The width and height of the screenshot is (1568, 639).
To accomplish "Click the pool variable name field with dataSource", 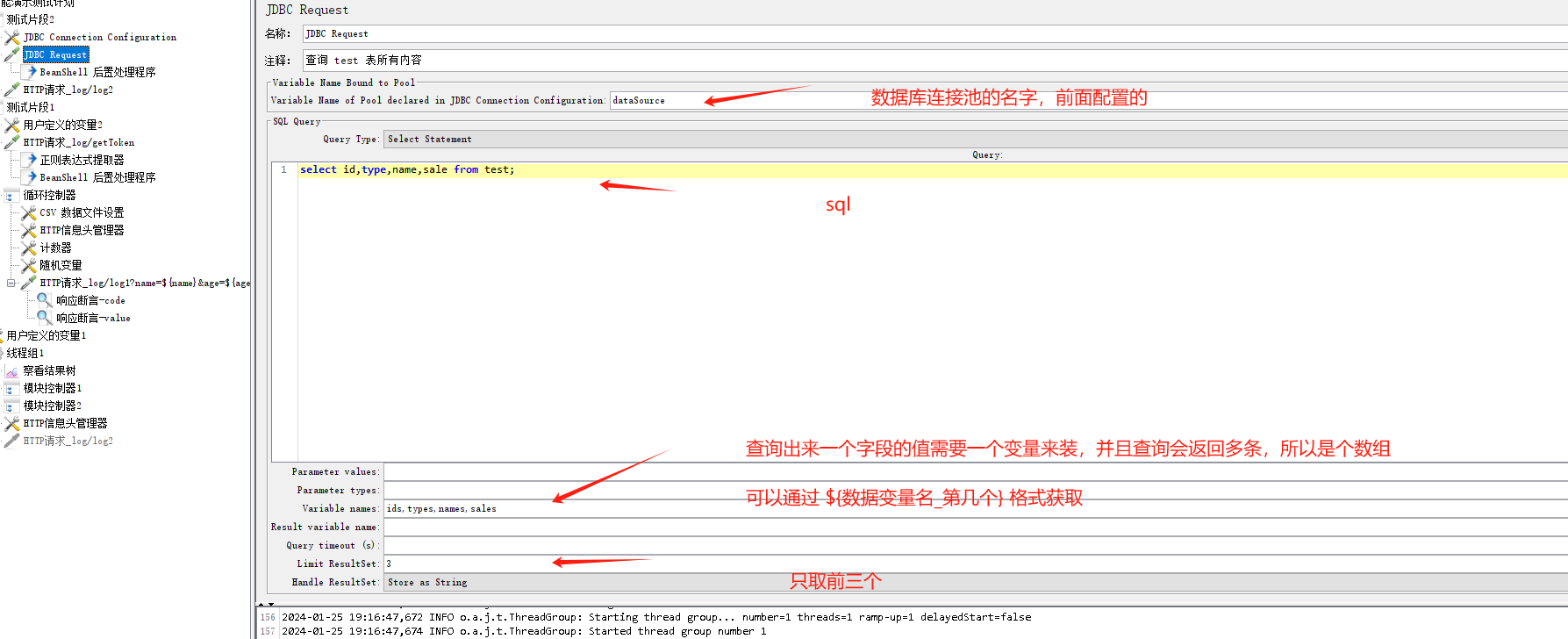I will click(1088, 100).
